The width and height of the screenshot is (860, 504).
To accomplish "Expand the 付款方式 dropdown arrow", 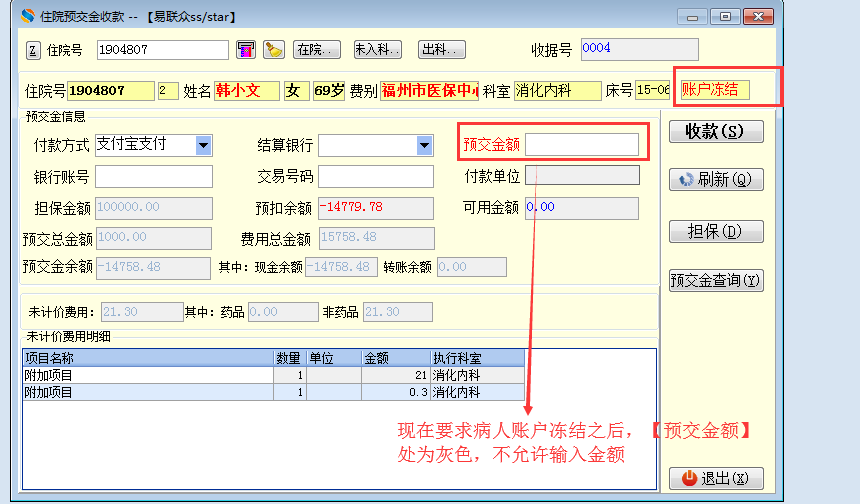I will coord(203,145).
